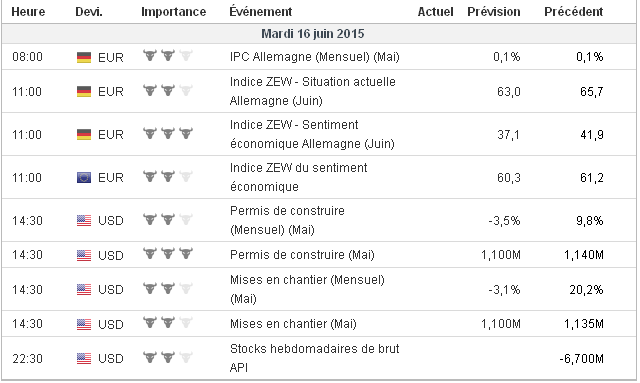Open the Indice ZEW du sentiment économique event

[x=298, y=177]
